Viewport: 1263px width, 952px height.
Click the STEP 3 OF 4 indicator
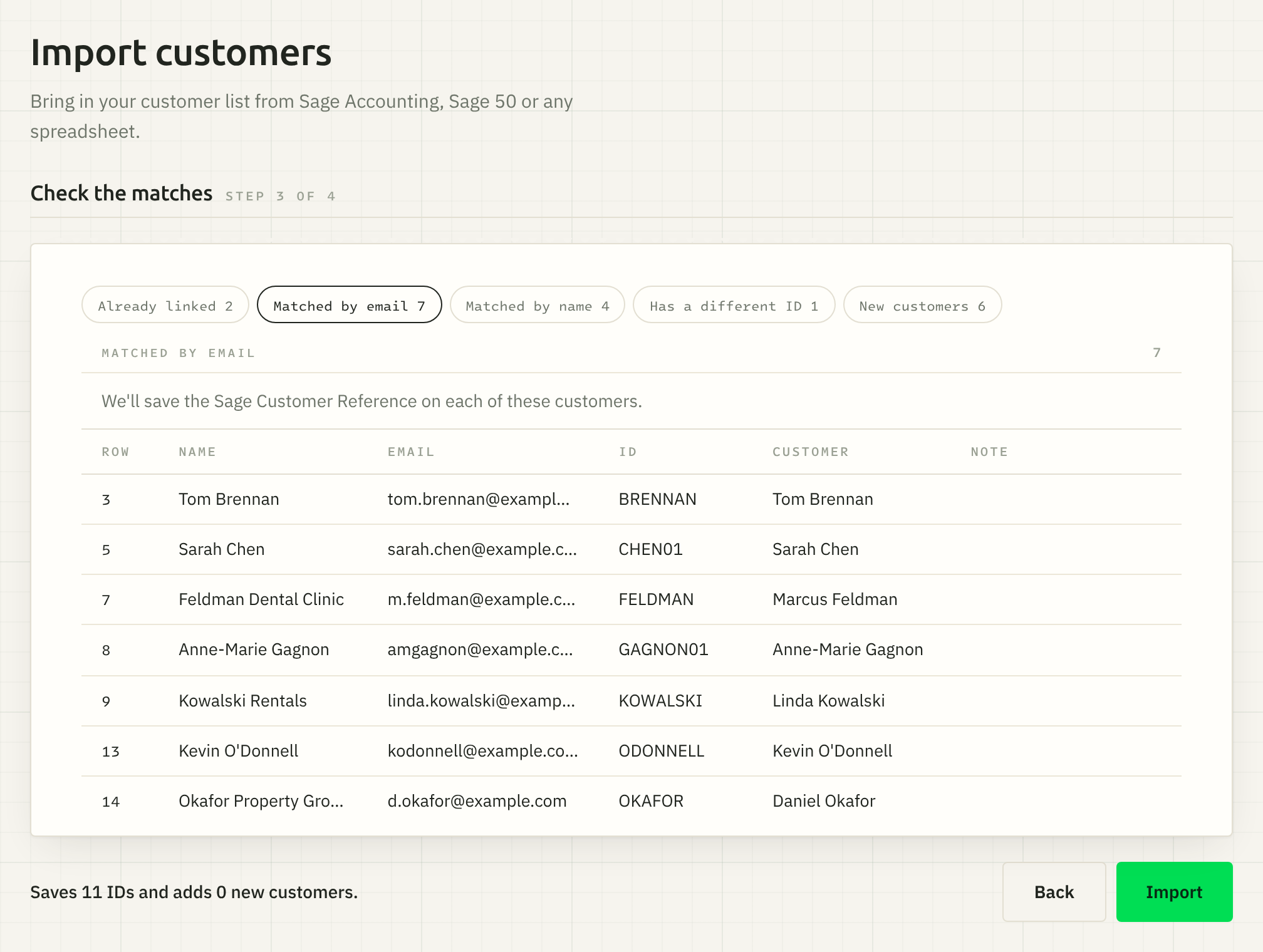281,196
